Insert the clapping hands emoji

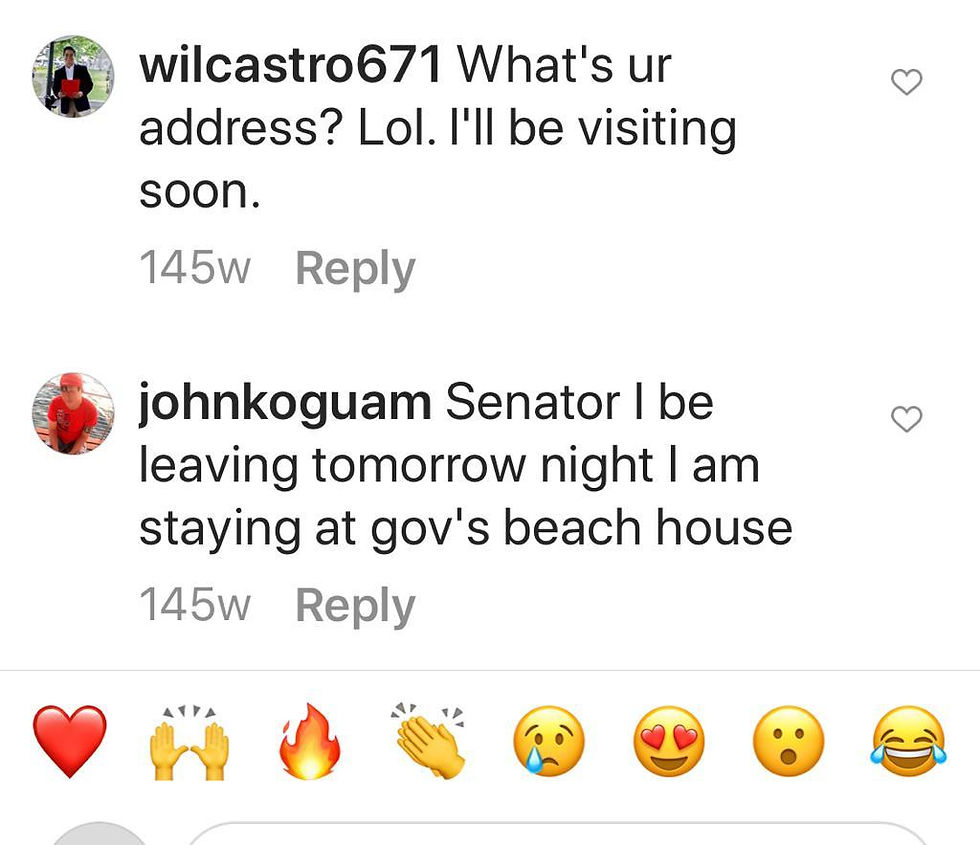(x=429, y=741)
